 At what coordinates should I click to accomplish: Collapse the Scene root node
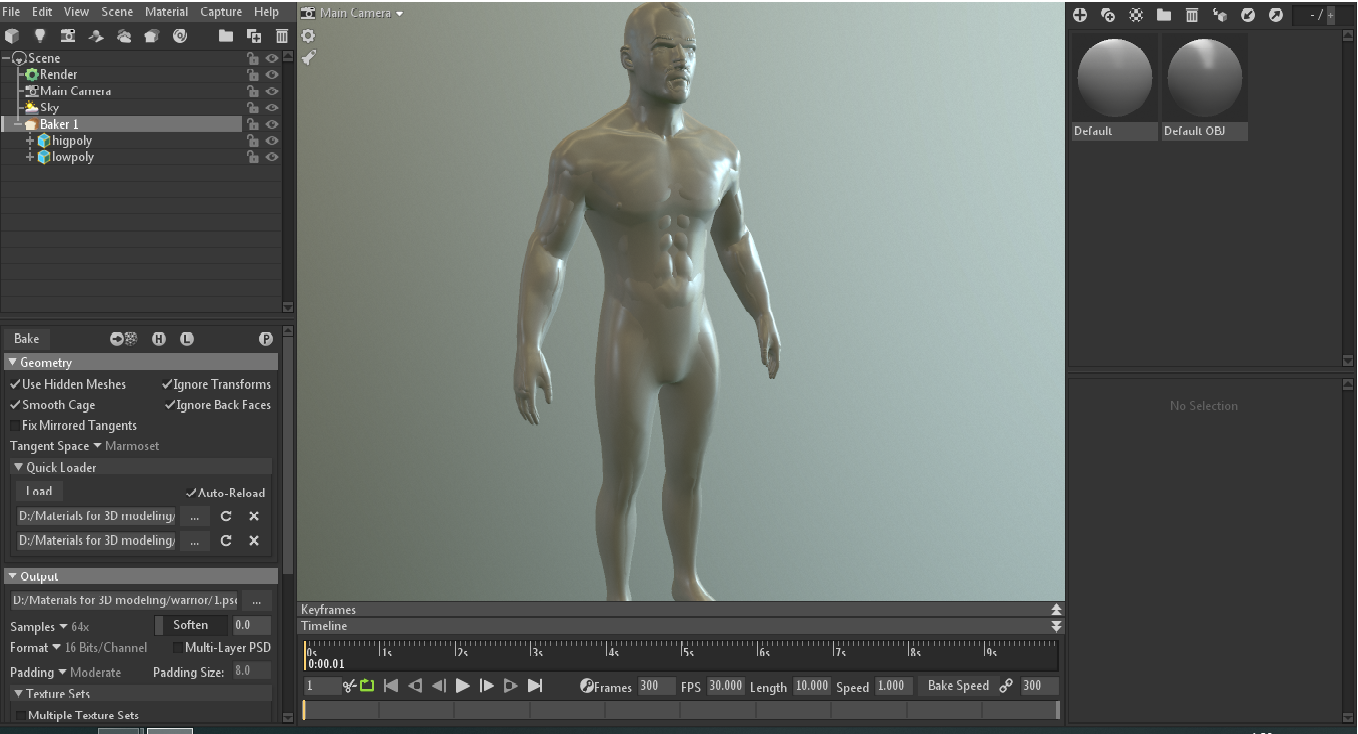6,58
